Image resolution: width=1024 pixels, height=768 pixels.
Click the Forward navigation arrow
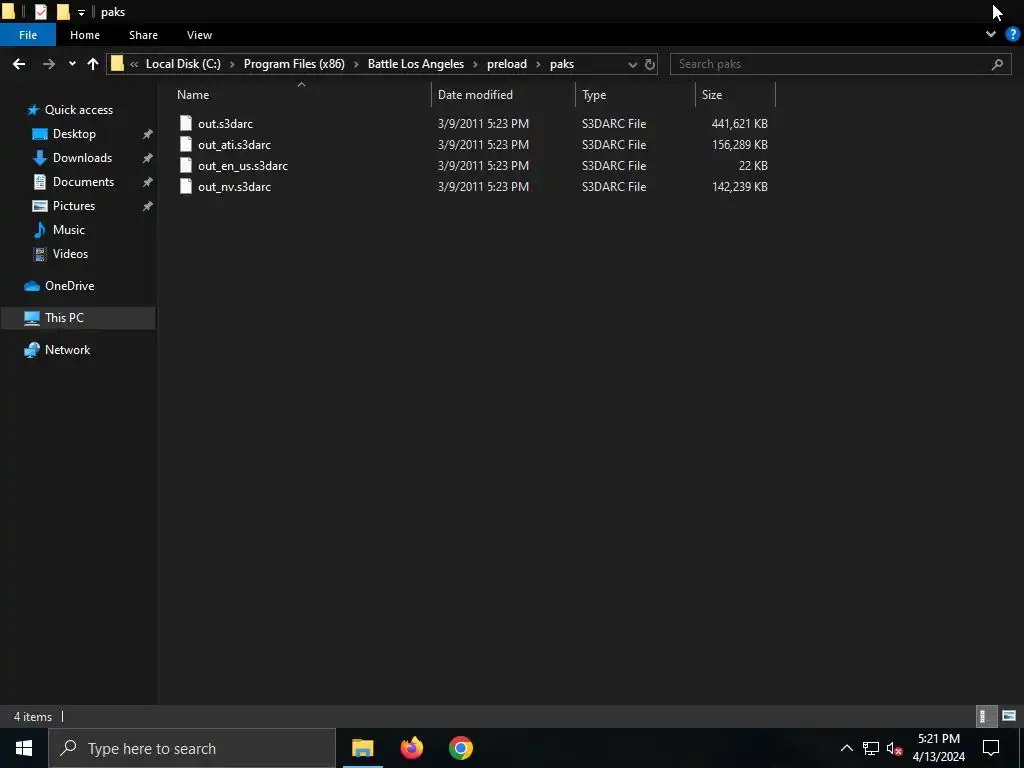point(48,64)
